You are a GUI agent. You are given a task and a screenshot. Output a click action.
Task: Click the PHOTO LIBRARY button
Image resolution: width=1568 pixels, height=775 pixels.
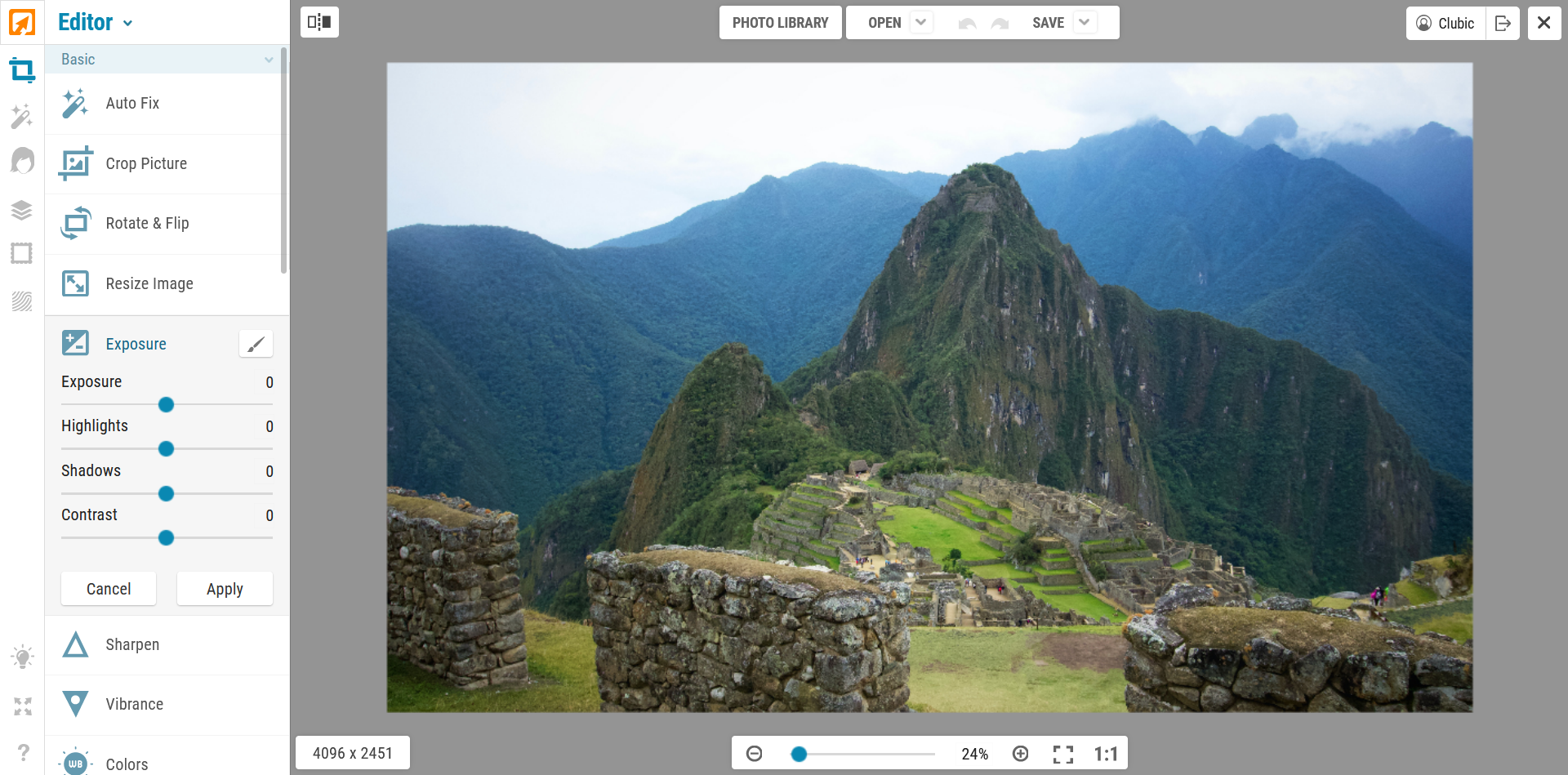pos(780,23)
